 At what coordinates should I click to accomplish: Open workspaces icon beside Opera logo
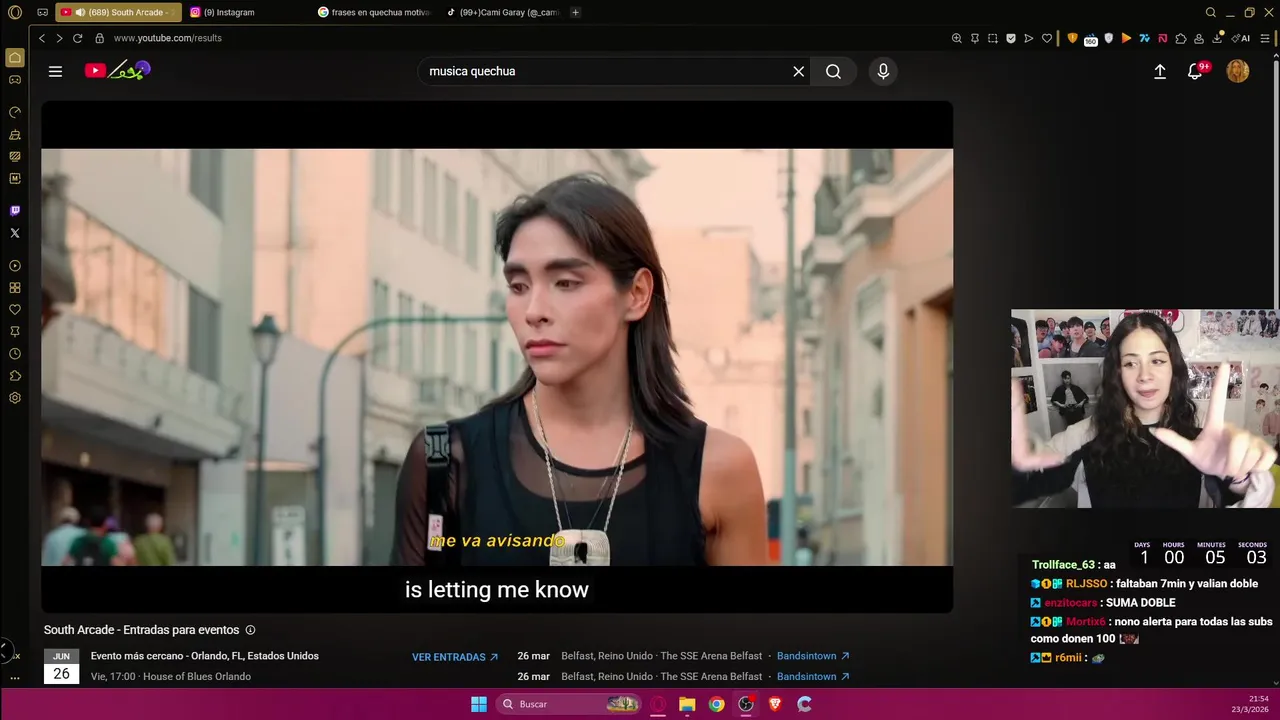pyautogui.click(x=42, y=12)
